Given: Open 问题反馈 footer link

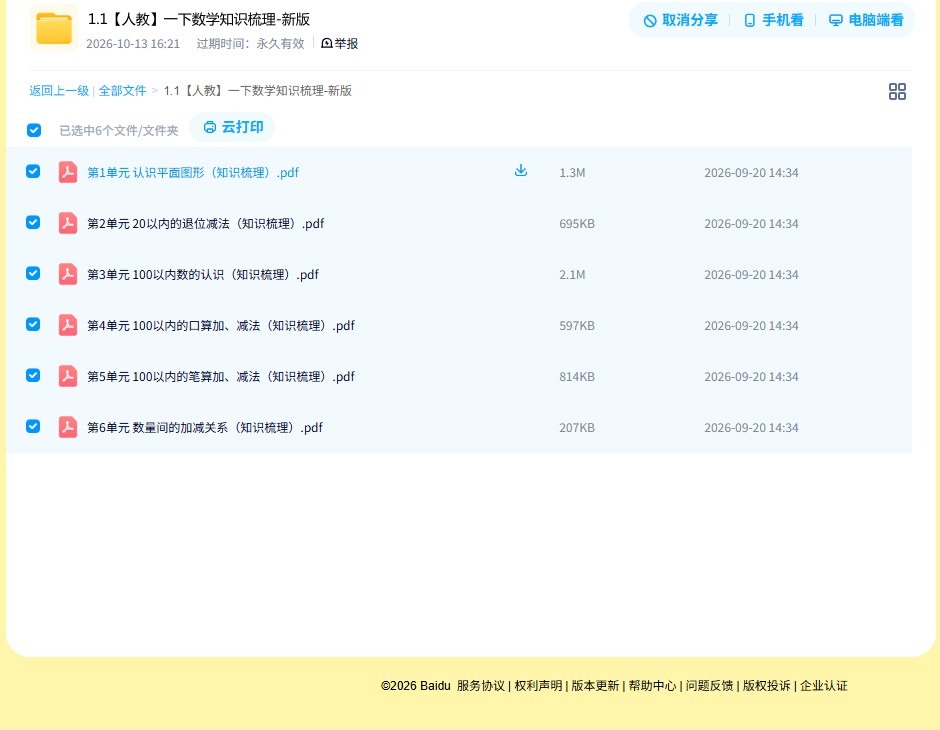Looking at the screenshot, I should point(710,686).
